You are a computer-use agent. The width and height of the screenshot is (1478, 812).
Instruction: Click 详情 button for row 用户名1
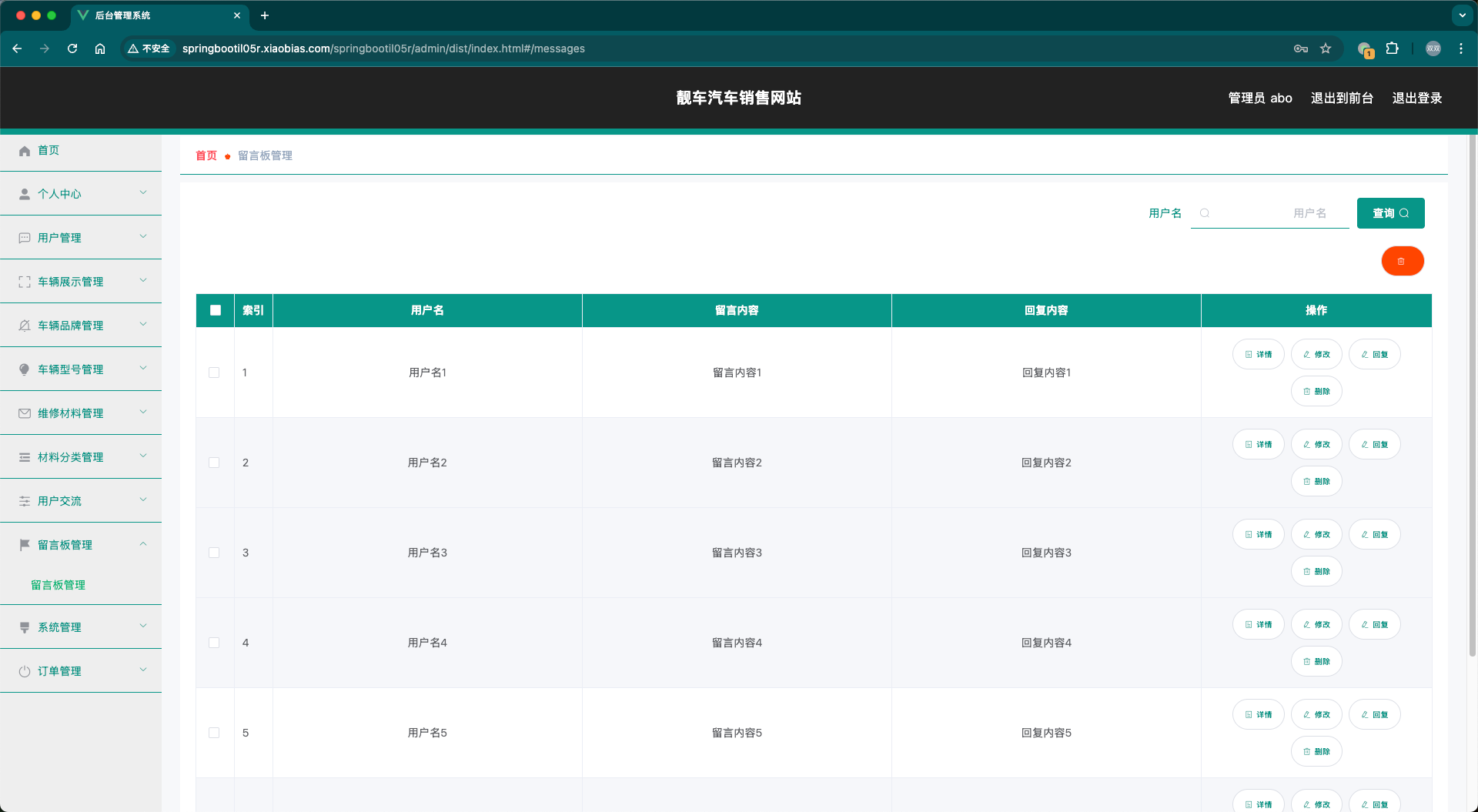[x=1258, y=355]
